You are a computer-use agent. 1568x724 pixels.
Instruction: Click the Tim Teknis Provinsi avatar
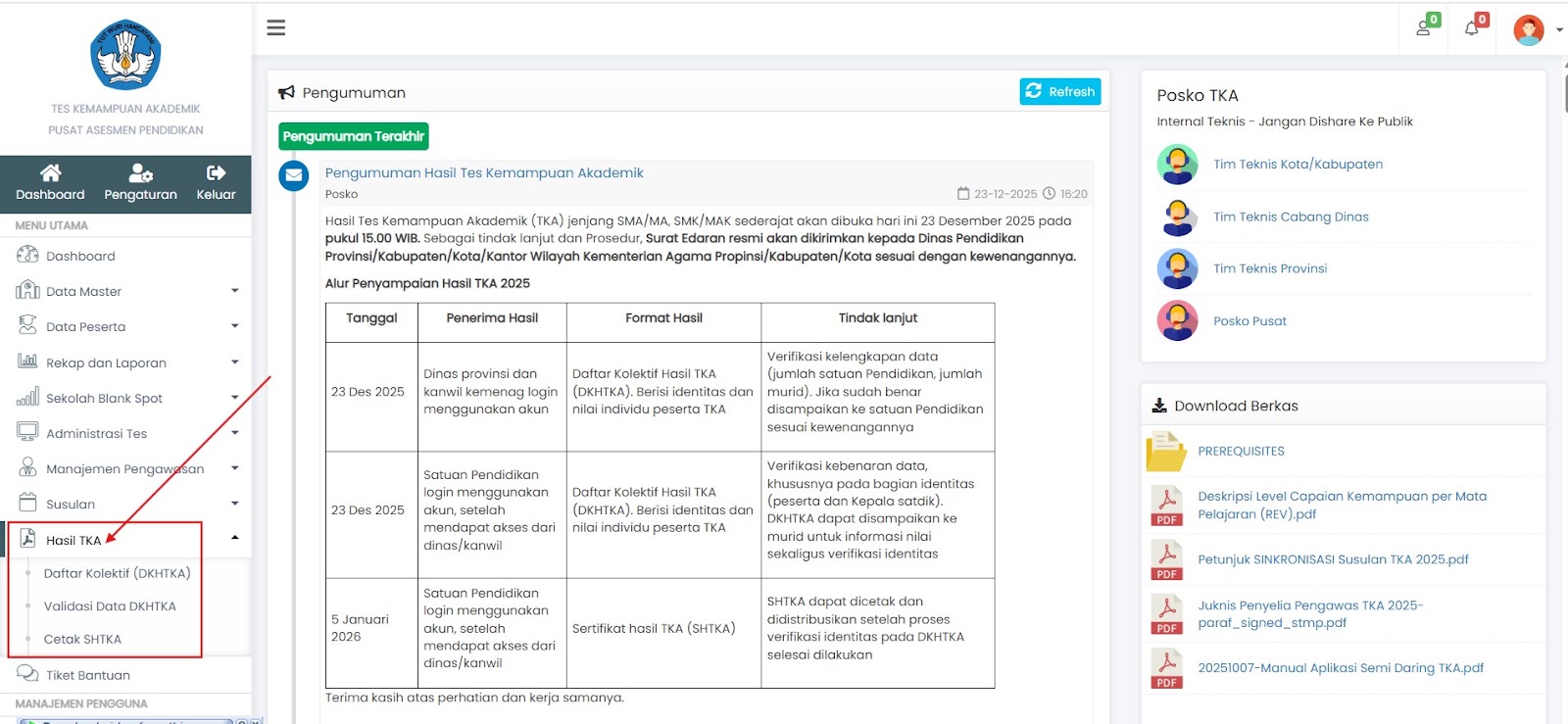[x=1177, y=268]
